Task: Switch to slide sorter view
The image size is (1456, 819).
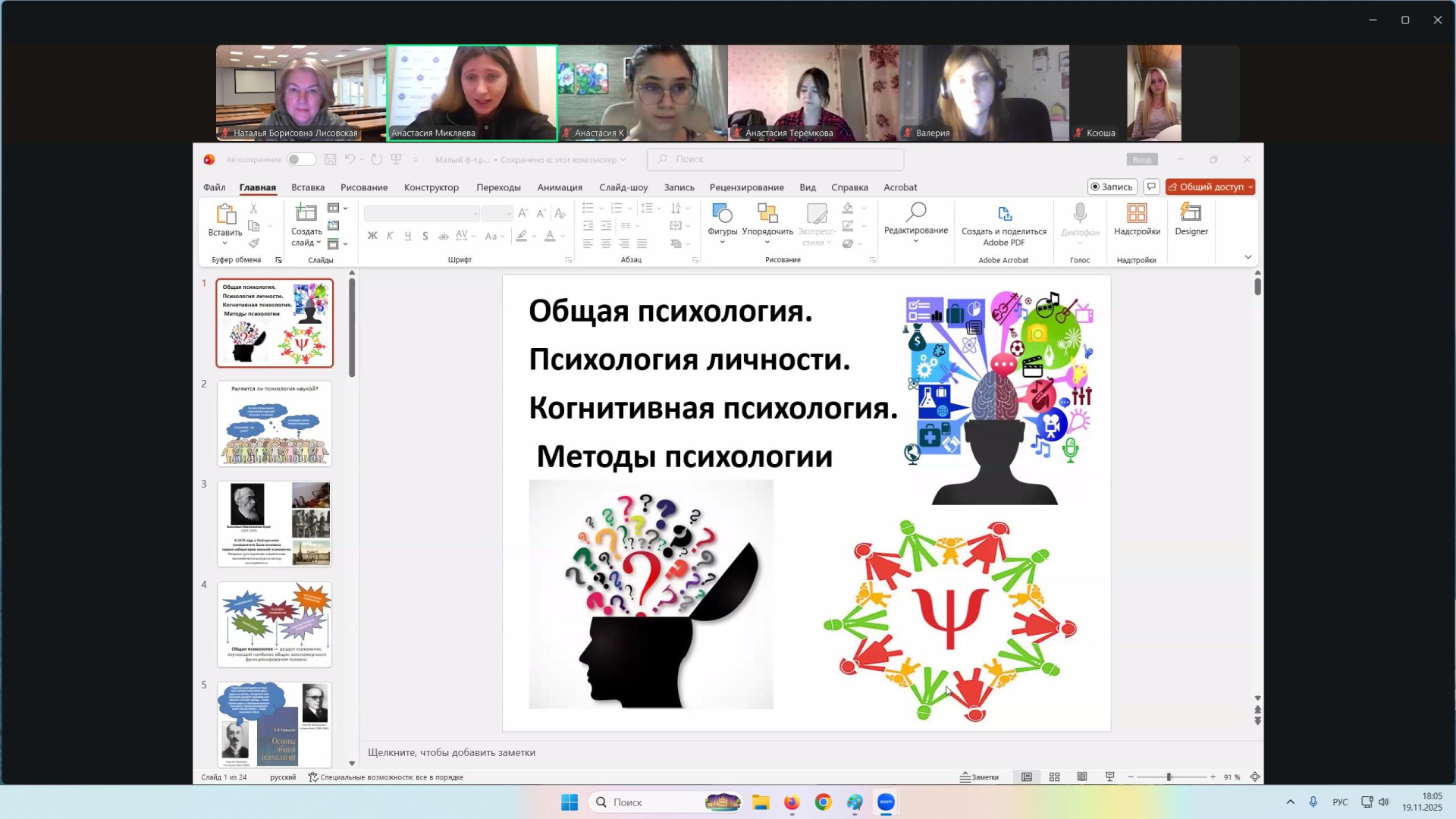Action: click(x=1054, y=777)
